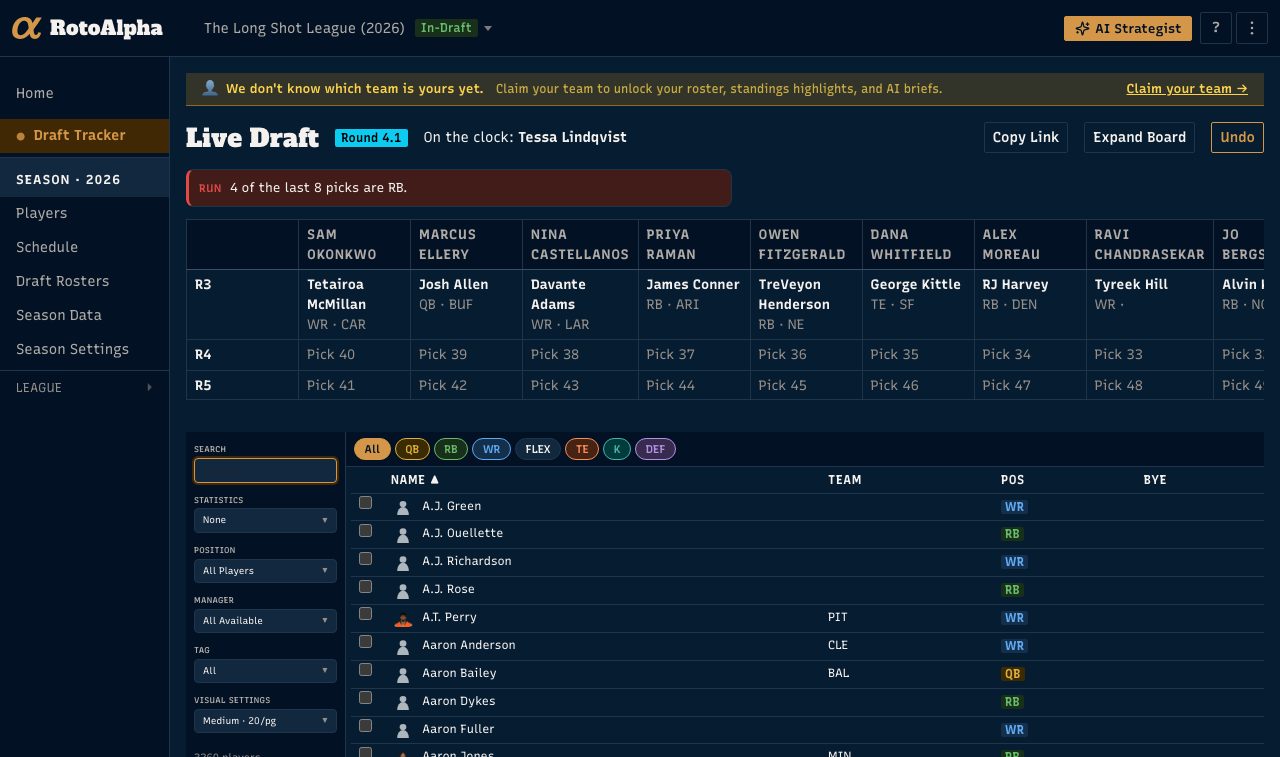This screenshot has height=757, width=1280.
Task: Filter players by All positions pill
Action: (x=372, y=450)
